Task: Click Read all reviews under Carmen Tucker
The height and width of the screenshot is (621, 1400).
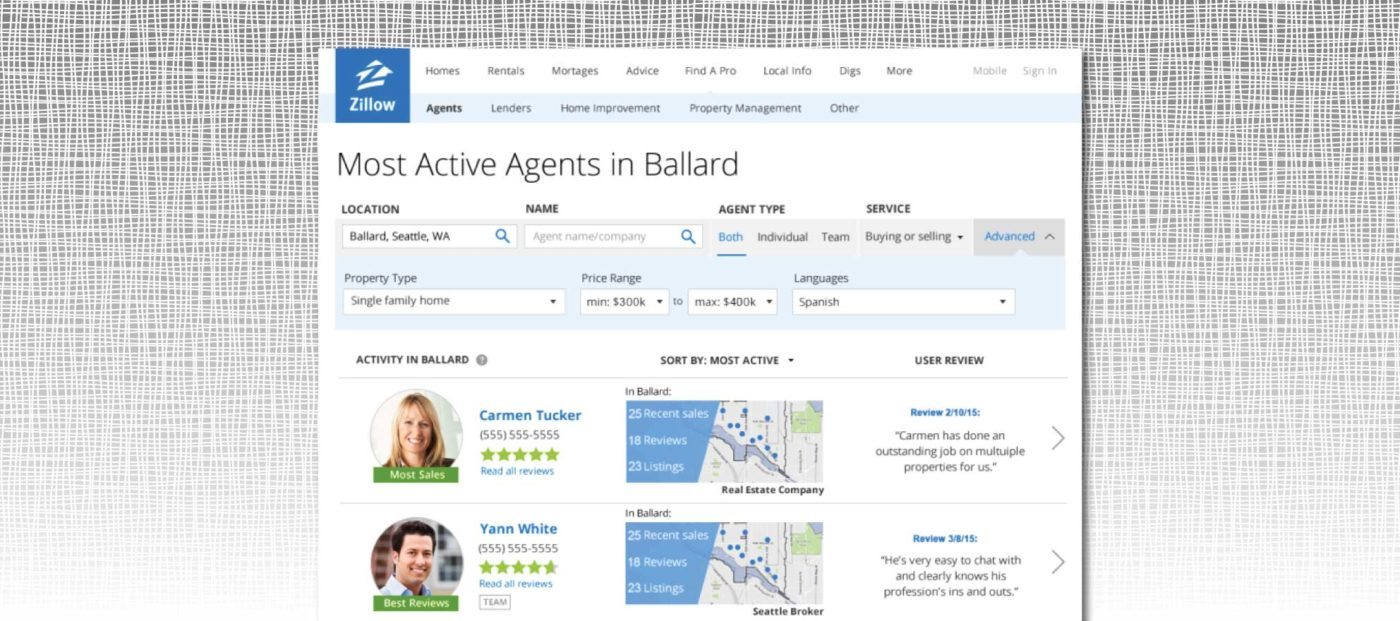Action: point(517,471)
